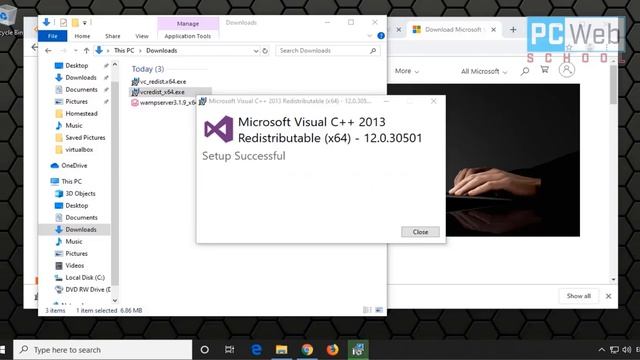Click the Explorer back arrow
The height and width of the screenshot is (360, 640).
point(48,51)
